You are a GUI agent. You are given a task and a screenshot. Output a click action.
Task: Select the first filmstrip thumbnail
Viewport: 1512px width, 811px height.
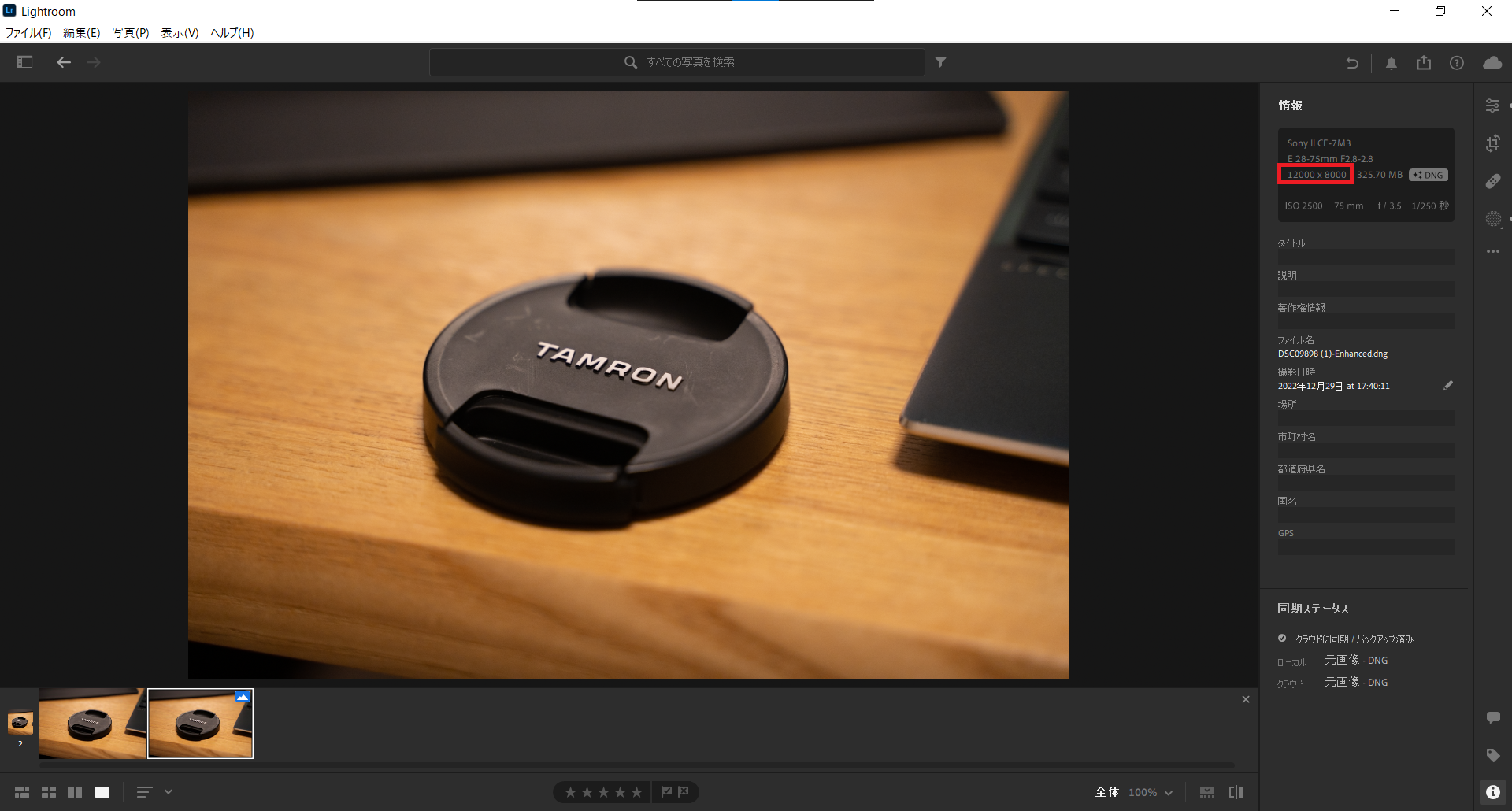92,724
